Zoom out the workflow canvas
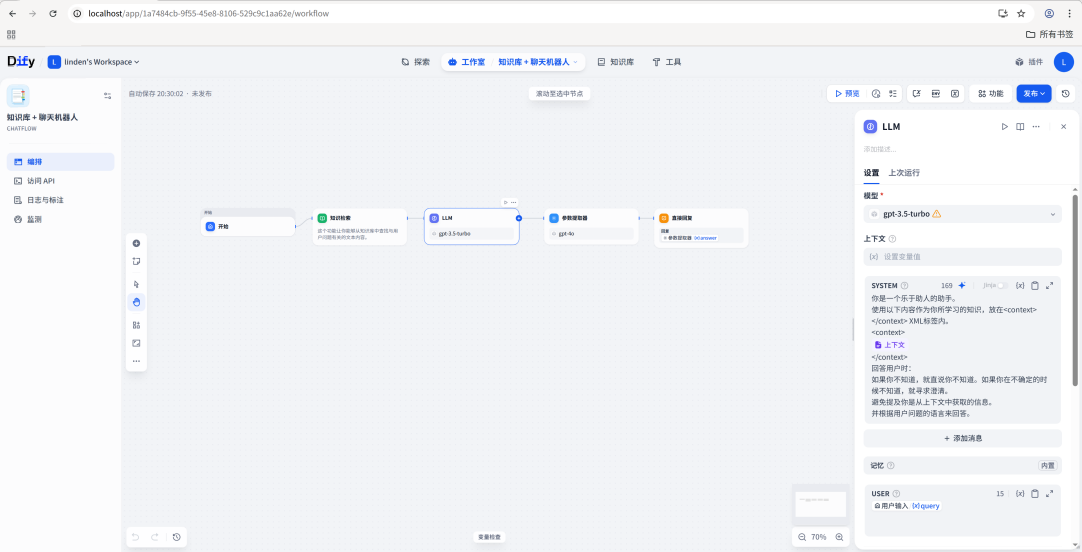This screenshot has width=1082, height=552. [x=802, y=537]
